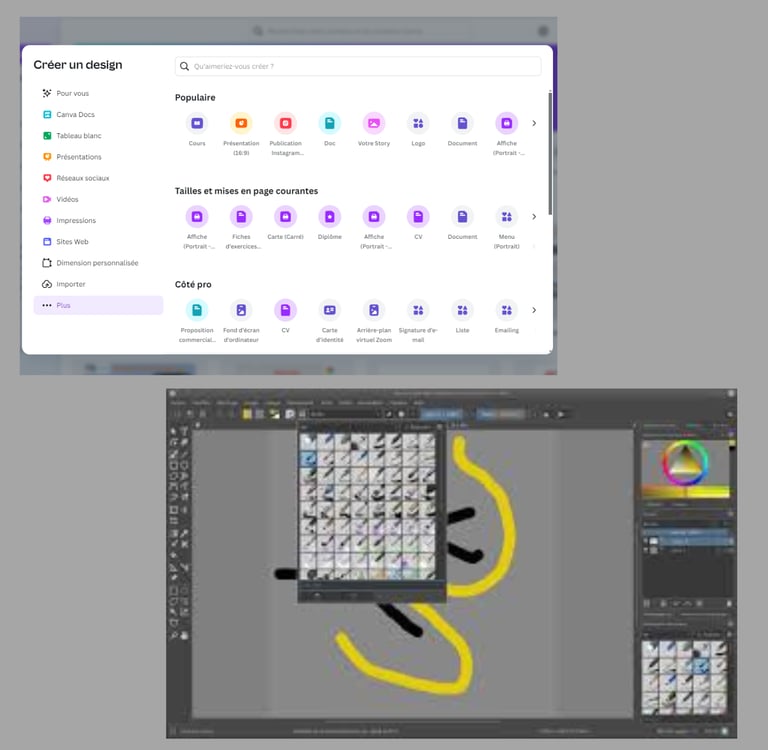Open the Canva Docs category
The width and height of the screenshot is (768, 750).
[98, 114]
